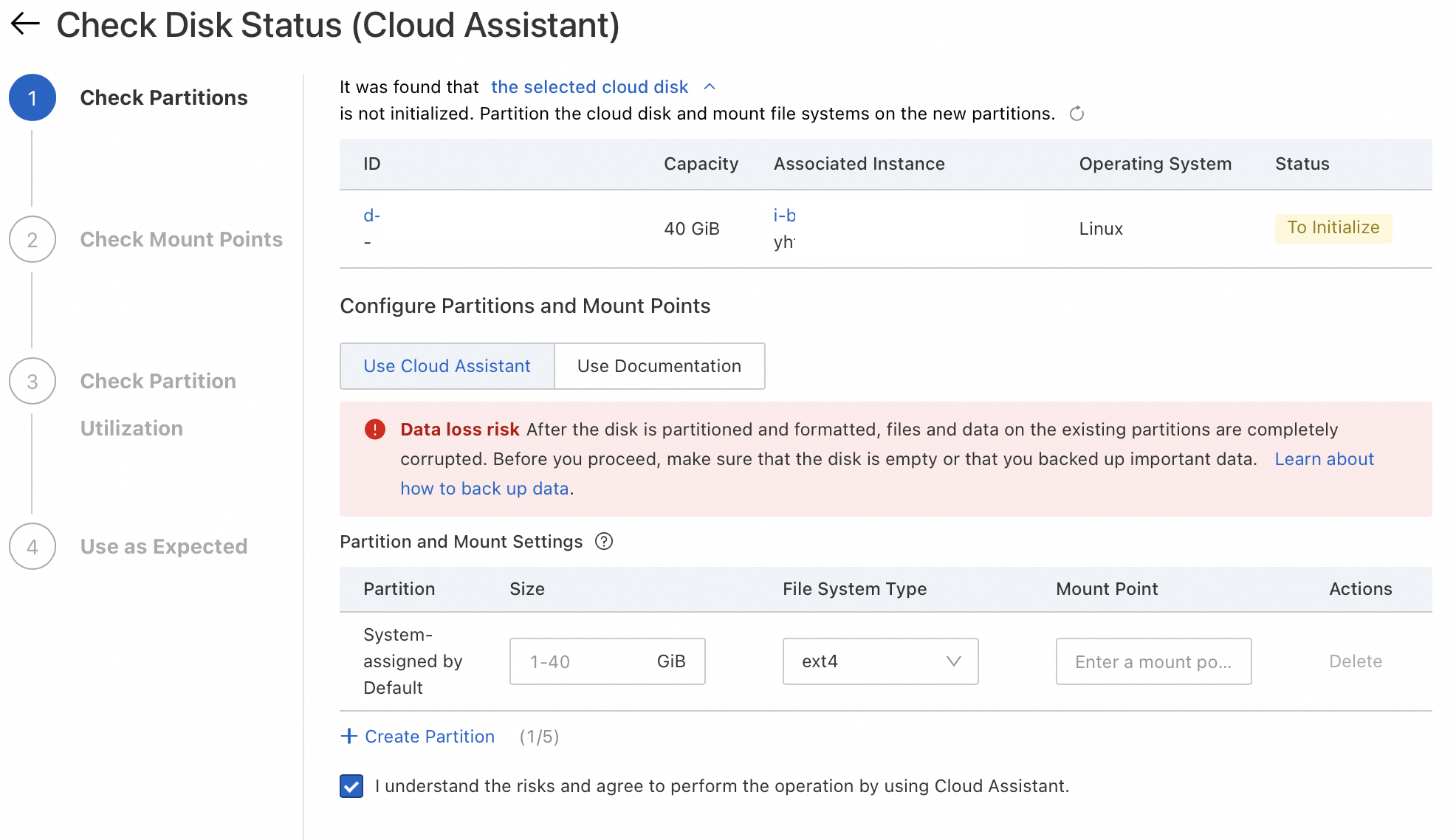Viewport: 1456px width, 840px height.
Task: Switch to Use Documentation tab
Action: point(659,366)
